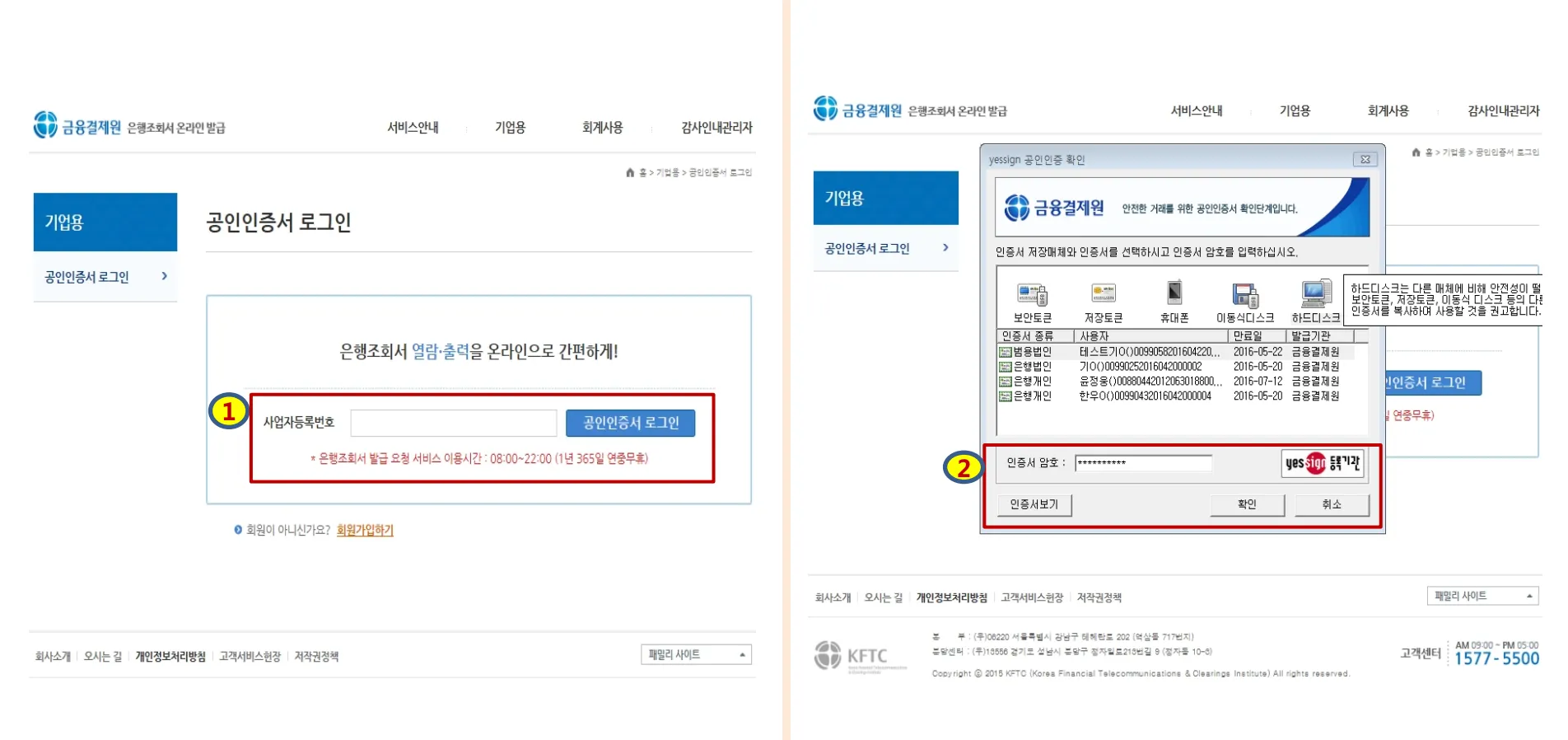Viewport: 1568px width, 740px height.
Task: Select the 저장토큰 storage media icon
Action: click(1103, 295)
